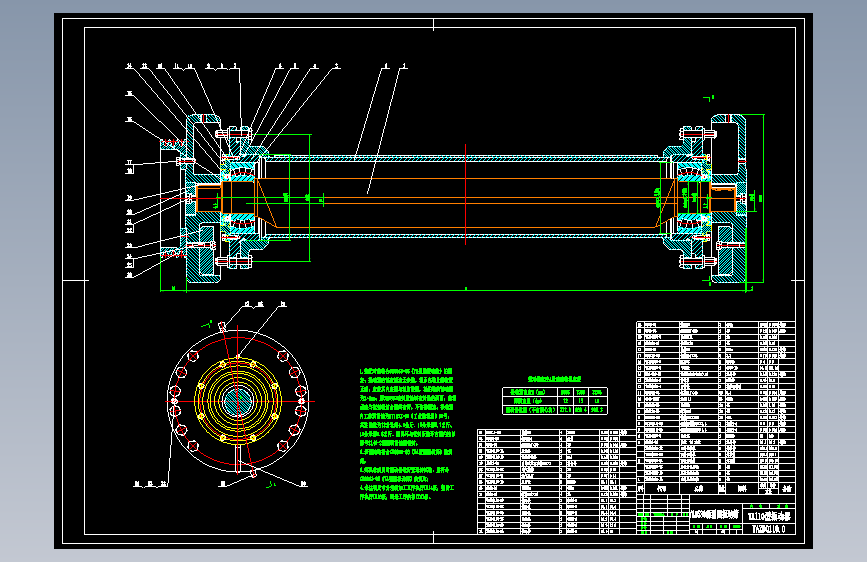Select the green technical notes text block
Image resolution: width=867 pixels, height=562 pixels.
coord(408,434)
